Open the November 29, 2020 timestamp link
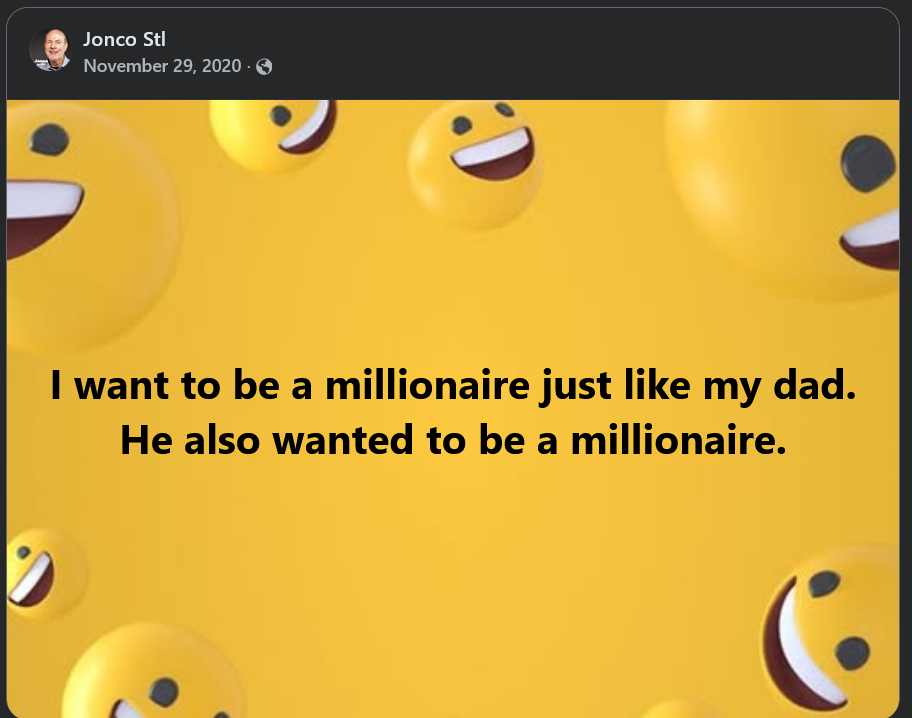The width and height of the screenshot is (912, 718). [162, 66]
